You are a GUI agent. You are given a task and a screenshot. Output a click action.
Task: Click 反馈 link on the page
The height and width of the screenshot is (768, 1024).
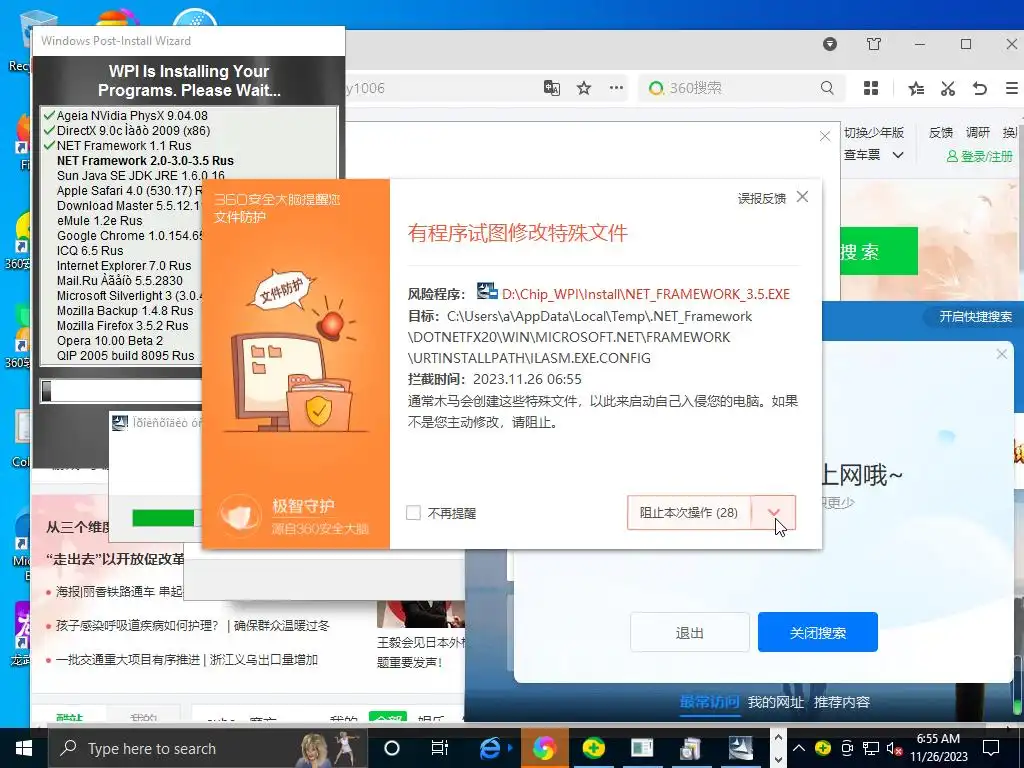(941, 133)
